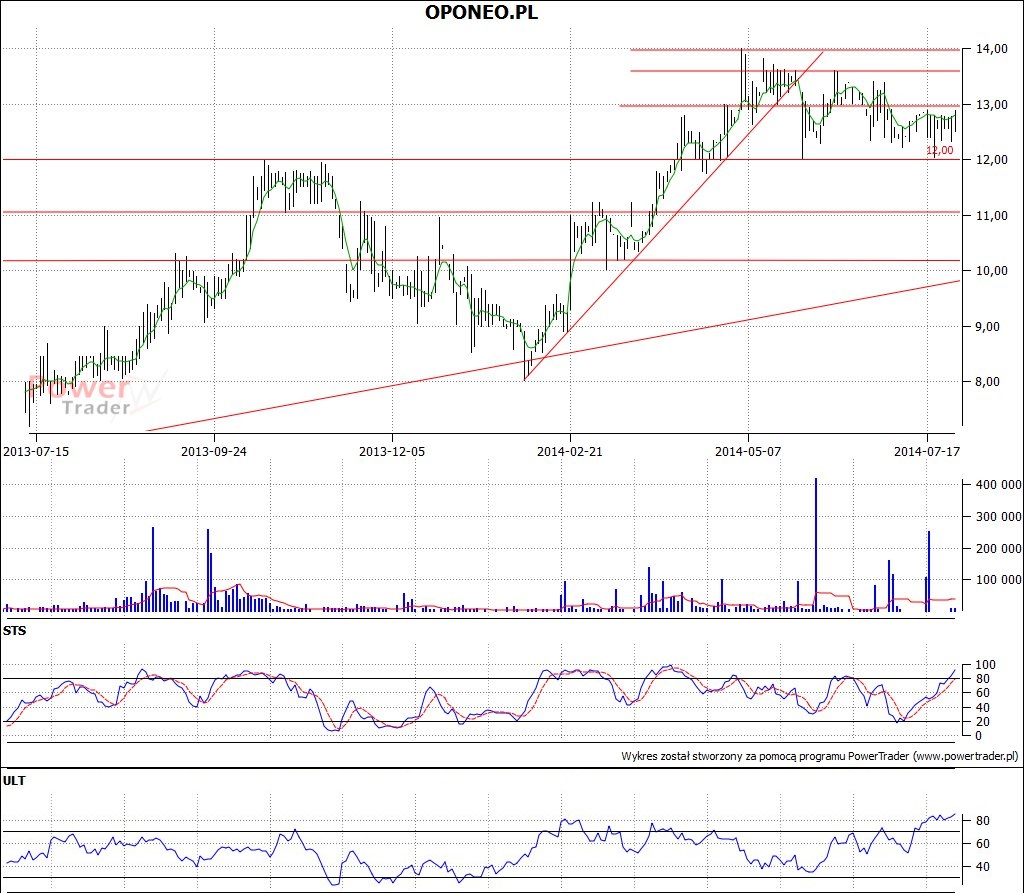Click the ULT indicator panel label
The width and height of the screenshot is (1024, 894).
point(14,781)
